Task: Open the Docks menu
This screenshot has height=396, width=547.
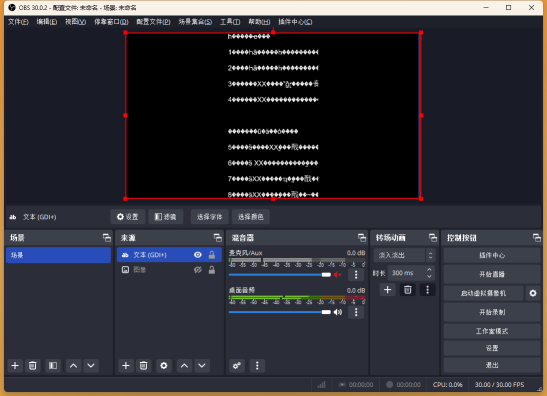Action: (x=111, y=22)
